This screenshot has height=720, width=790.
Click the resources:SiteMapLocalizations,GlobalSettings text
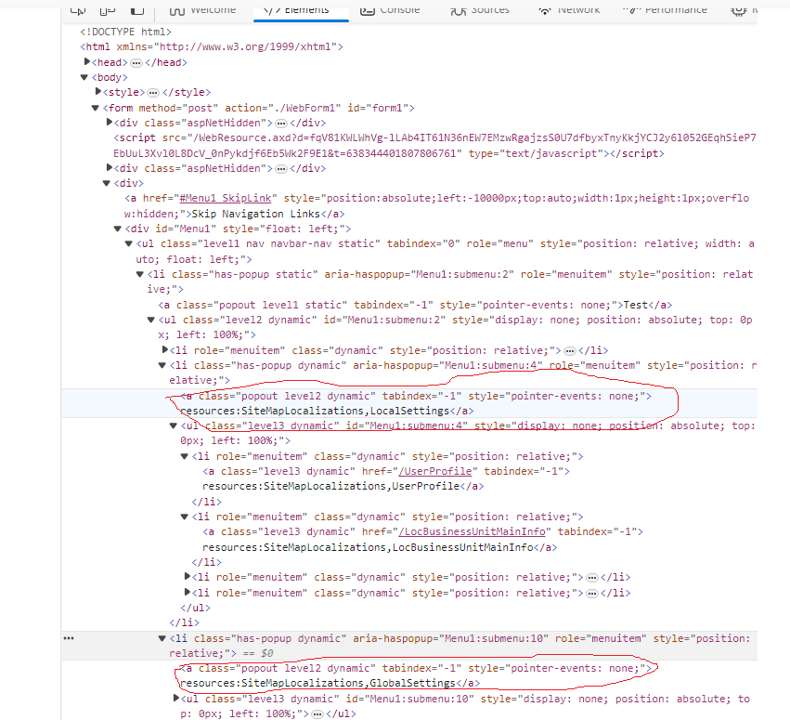317,683
